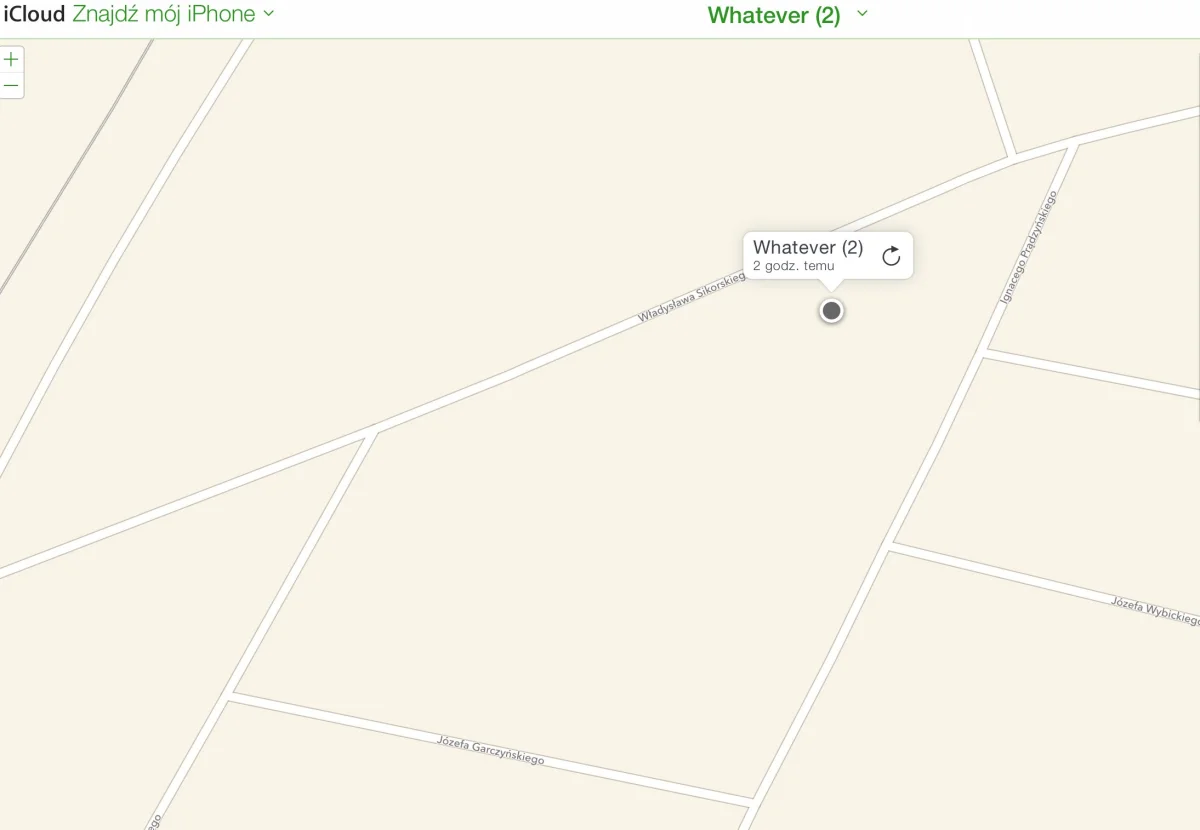
Task: Expand chevron beside Znajdź mój iPhone
Action: 268,14
